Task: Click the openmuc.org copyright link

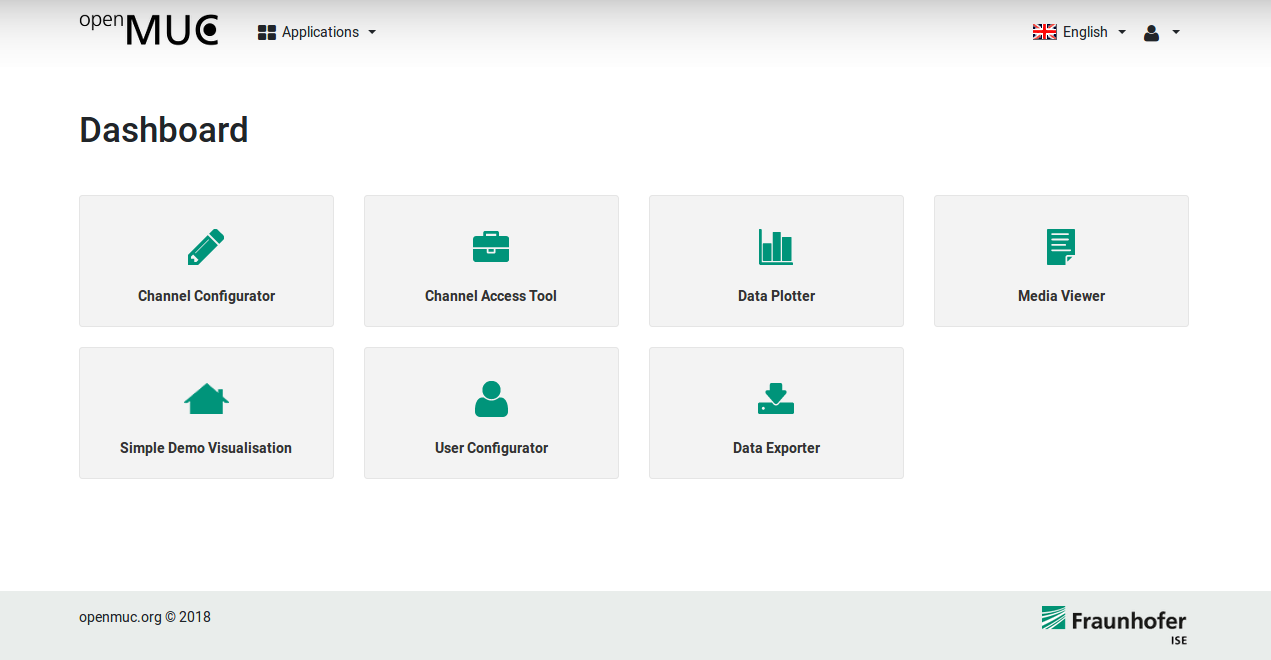Action: [145, 616]
